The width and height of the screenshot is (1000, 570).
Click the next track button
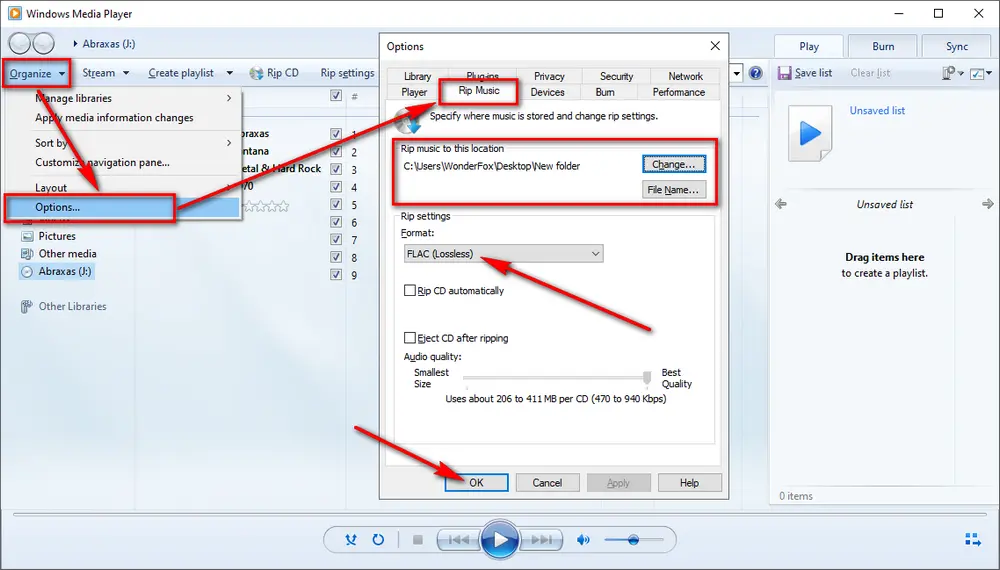point(541,540)
